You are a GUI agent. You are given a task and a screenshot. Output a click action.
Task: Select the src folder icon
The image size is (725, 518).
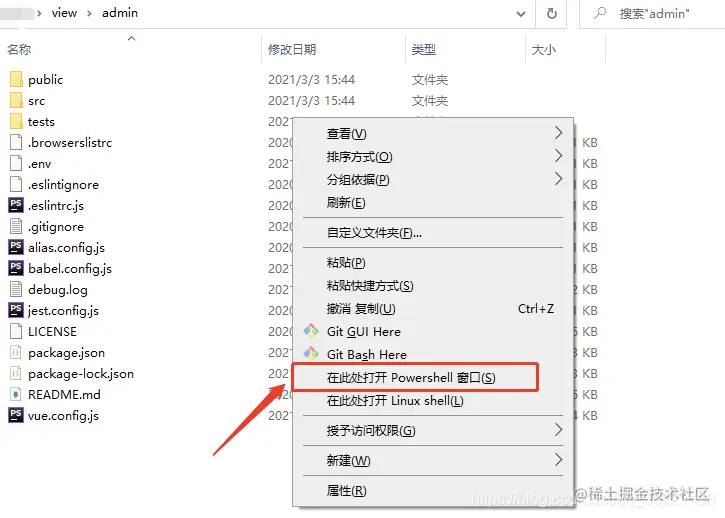pos(16,100)
